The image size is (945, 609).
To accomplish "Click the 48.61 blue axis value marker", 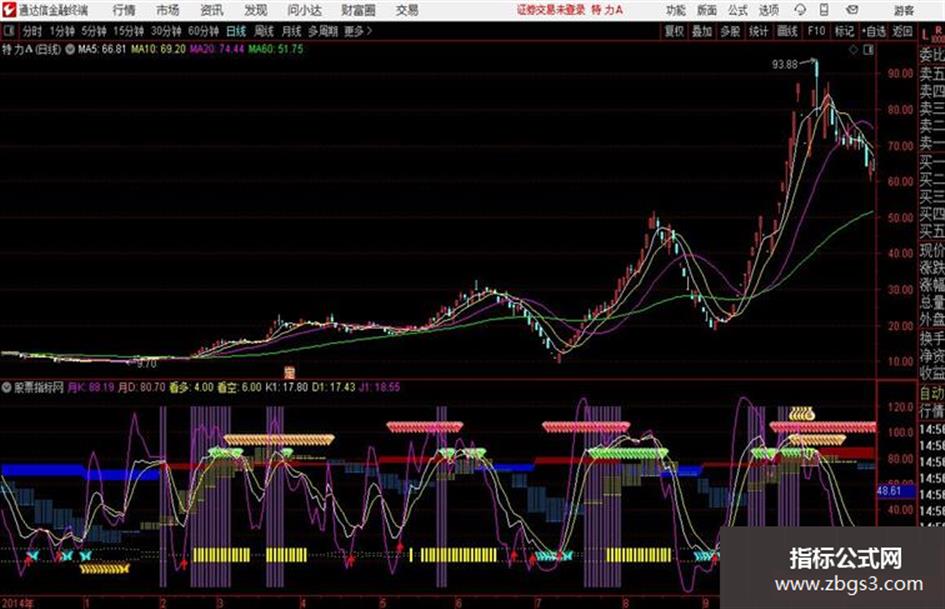I will (889, 491).
